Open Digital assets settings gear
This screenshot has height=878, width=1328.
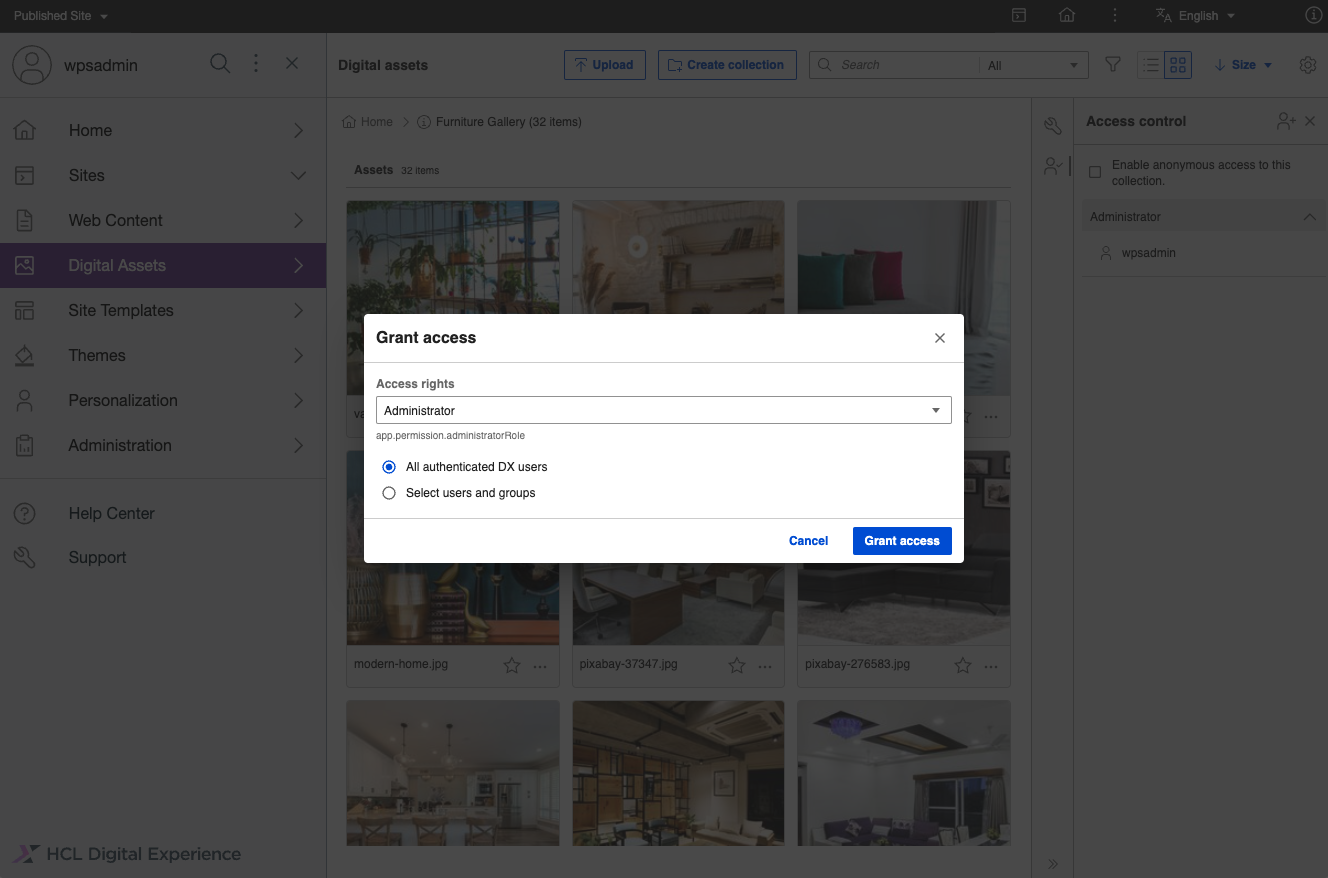[1307, 64]
